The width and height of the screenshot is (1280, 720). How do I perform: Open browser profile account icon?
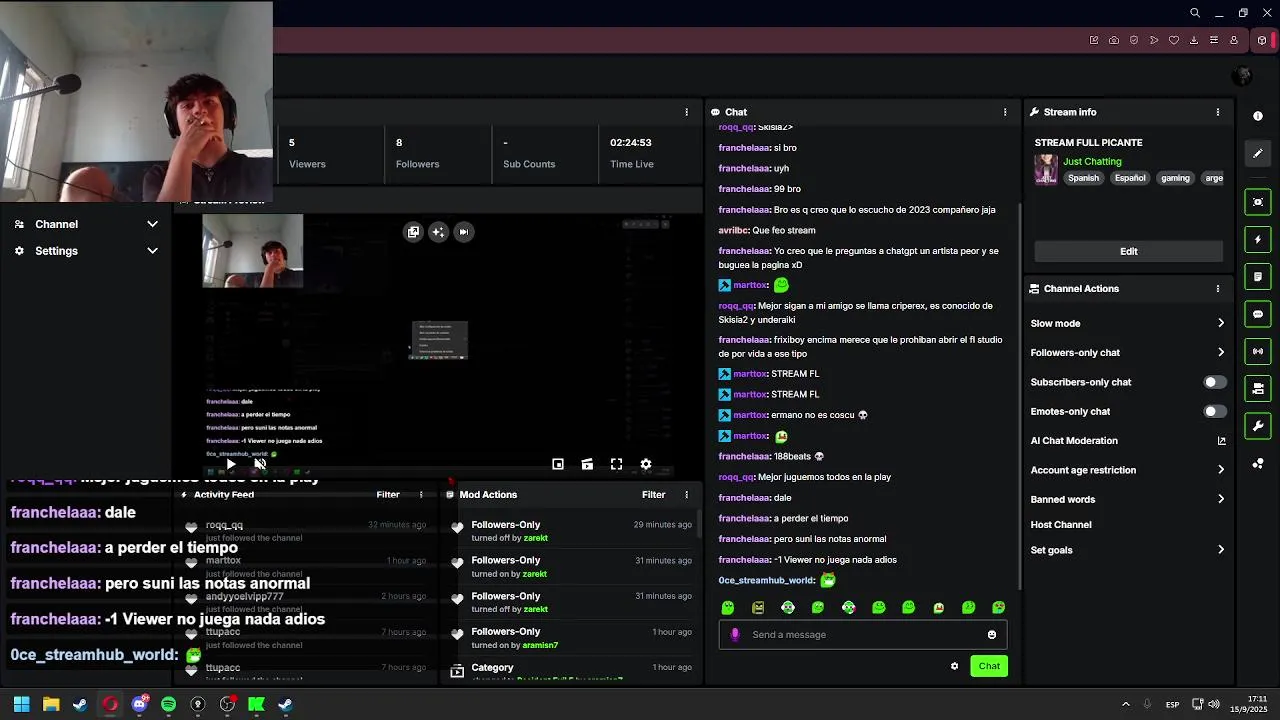click(x=1234, y=40)
